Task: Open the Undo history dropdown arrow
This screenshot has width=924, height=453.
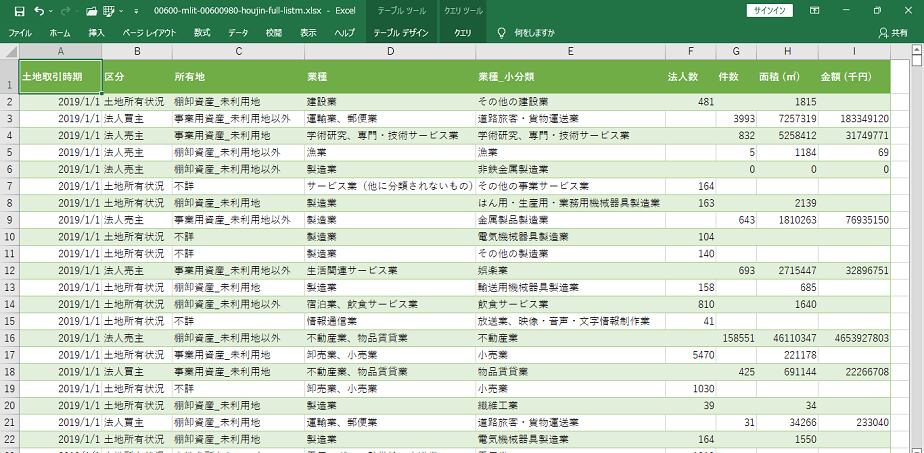Action: pyautogui.click(x=51, y=11)
